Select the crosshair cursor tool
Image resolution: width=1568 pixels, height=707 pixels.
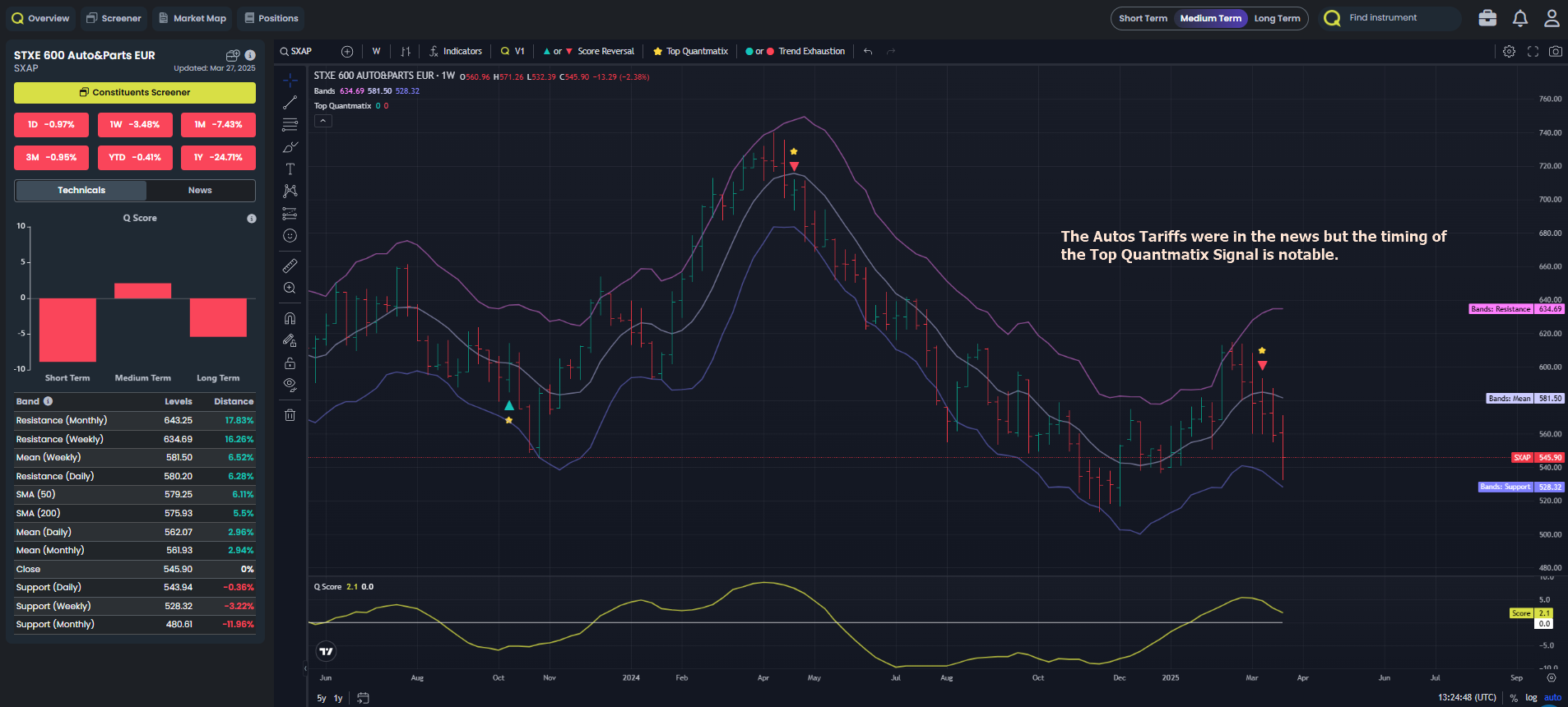(290, 81)
